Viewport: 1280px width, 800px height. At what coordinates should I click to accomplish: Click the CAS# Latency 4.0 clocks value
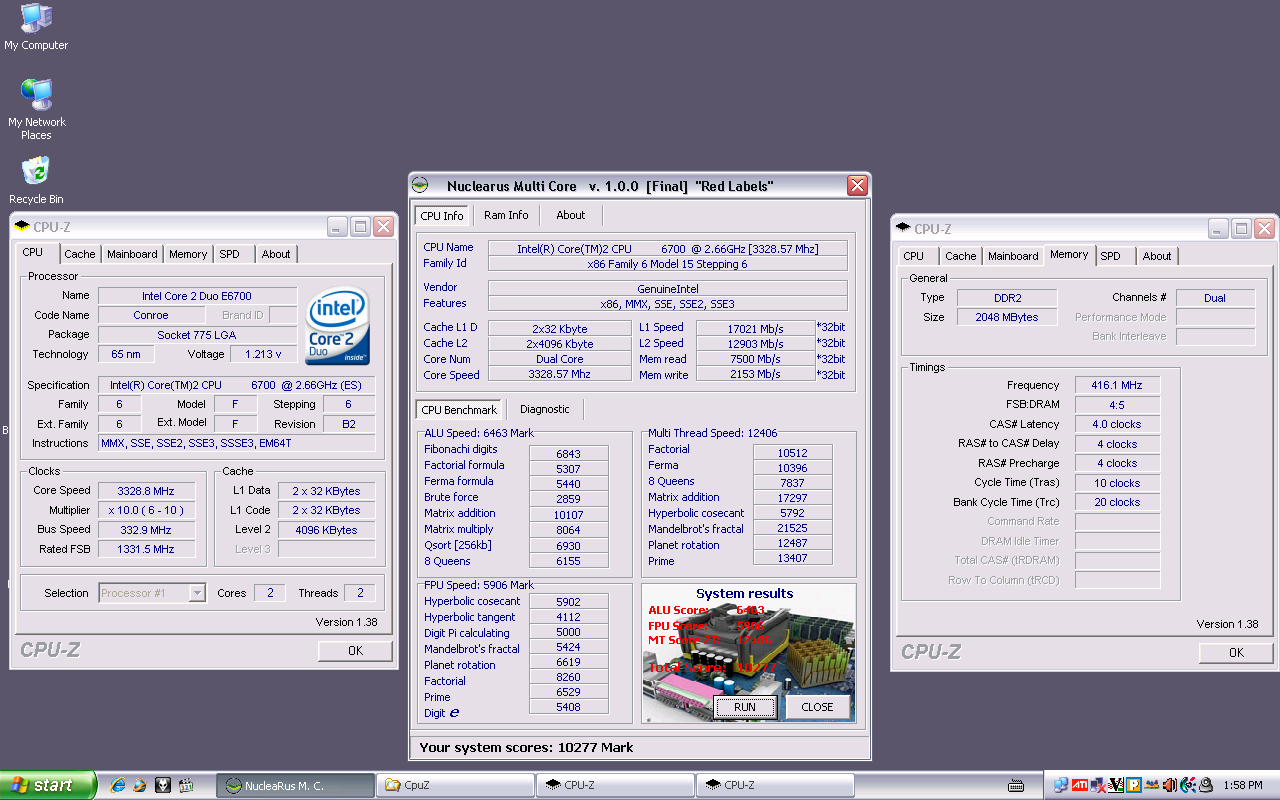tap(1118, 424)
